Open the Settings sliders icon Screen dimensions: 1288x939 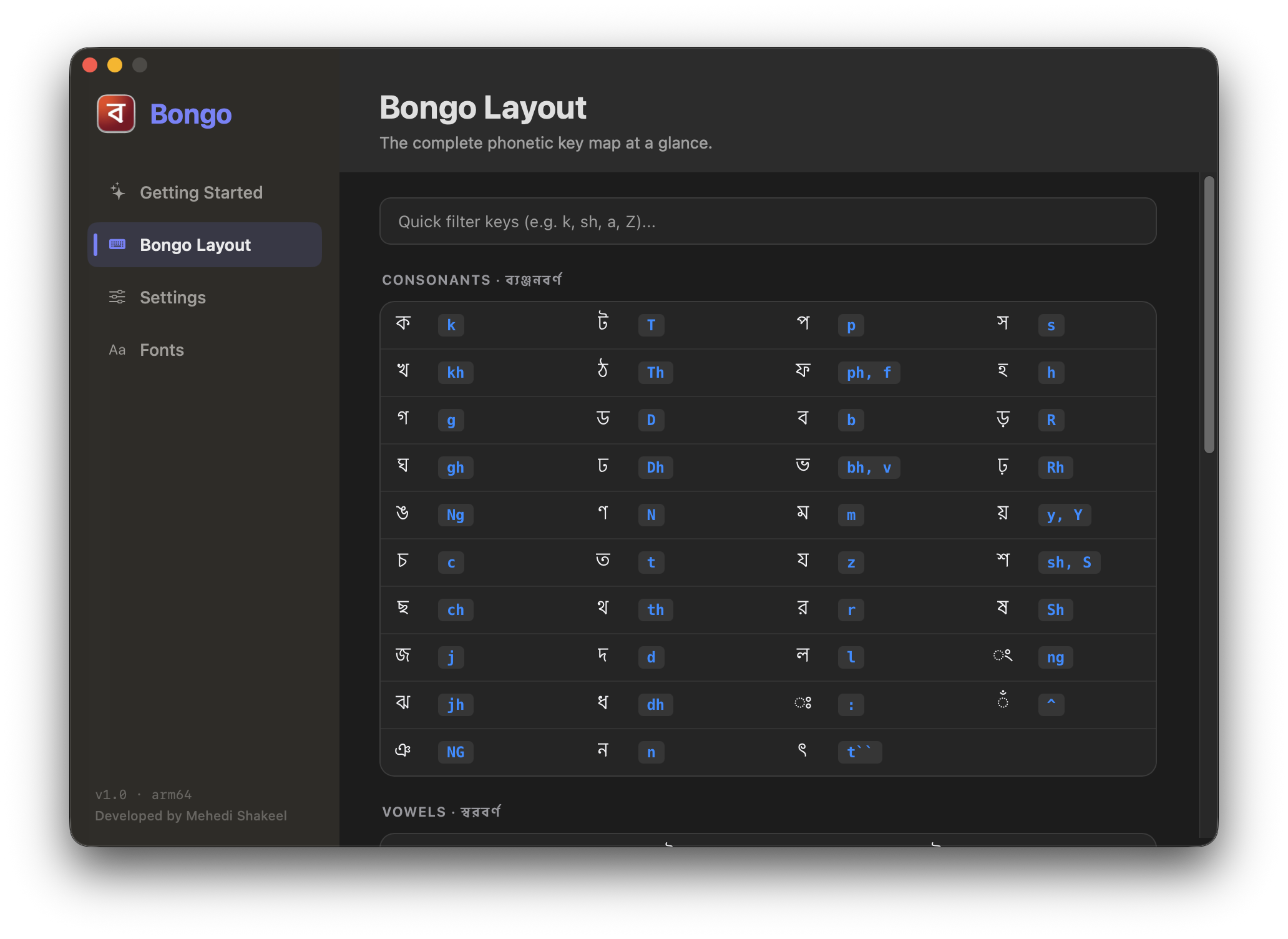click(x=117, y=297)
